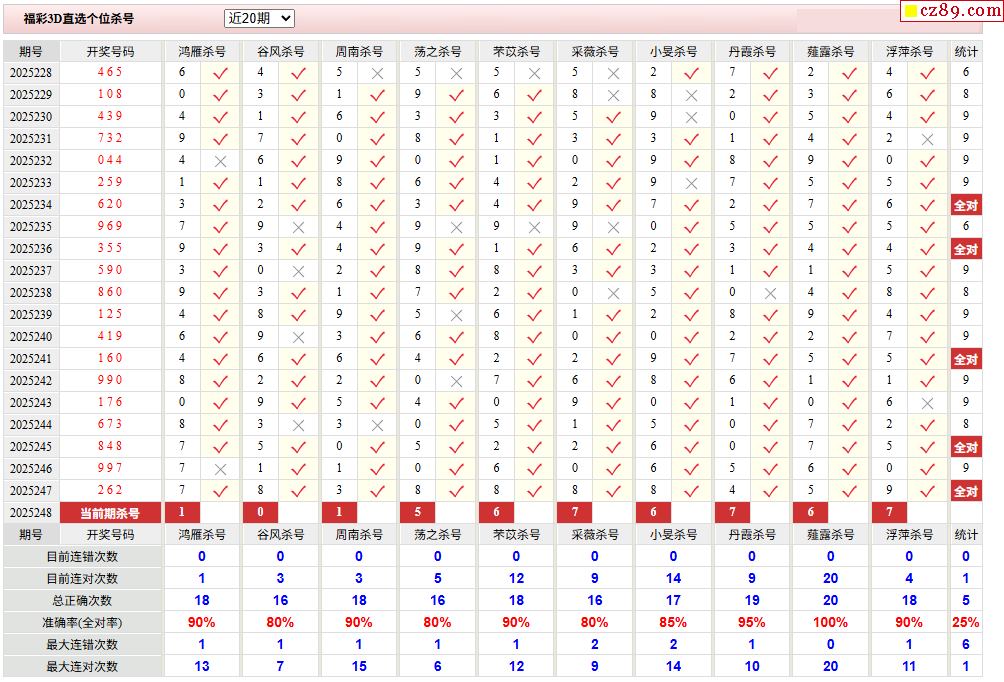Click 总正确次数 value 19 under 丹霞杀号
The height and width of the screenshot is (682, 1004).
coord(752,601)
